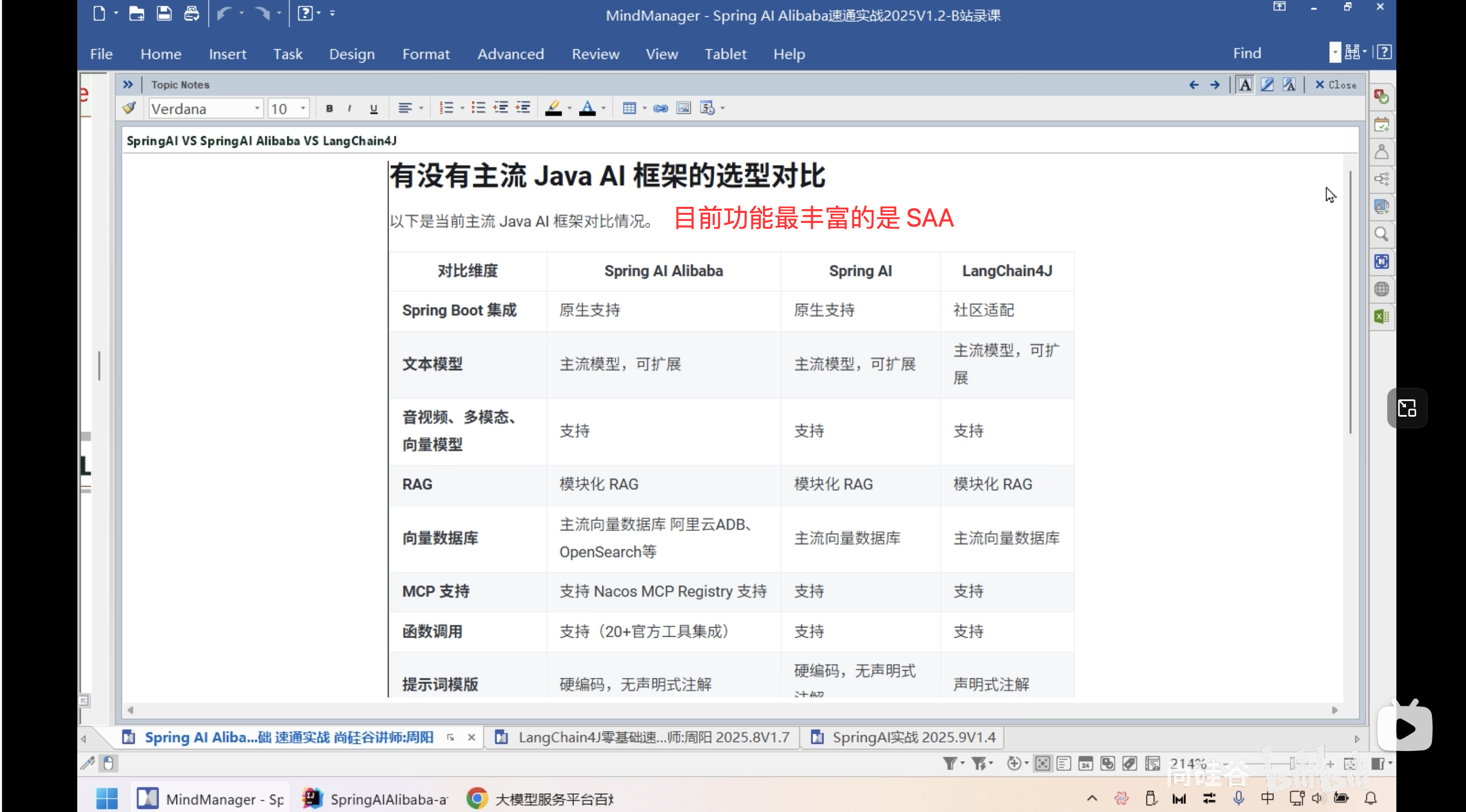Open the Advanced menu
The width and height of the screenshot is (1466, 812).
(x=510, y=53)
